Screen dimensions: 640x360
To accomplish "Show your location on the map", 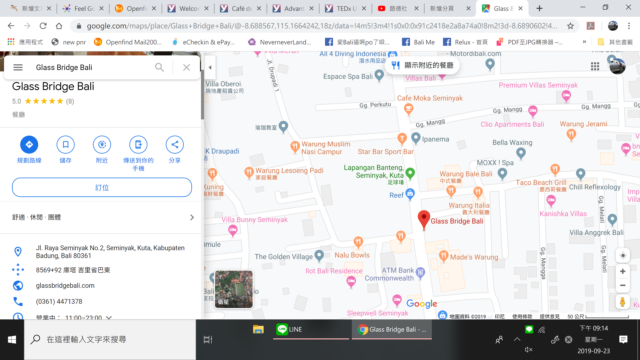I will (x=622, y=256).
